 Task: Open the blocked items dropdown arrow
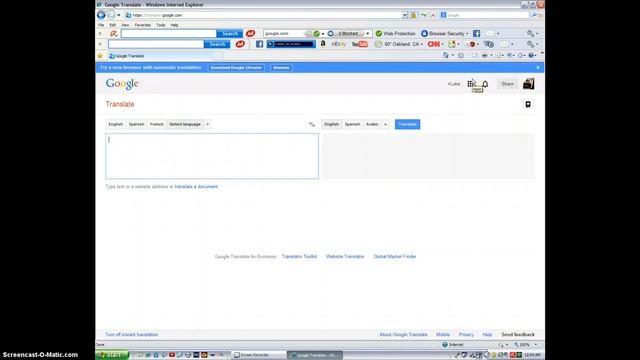(368, 33)
